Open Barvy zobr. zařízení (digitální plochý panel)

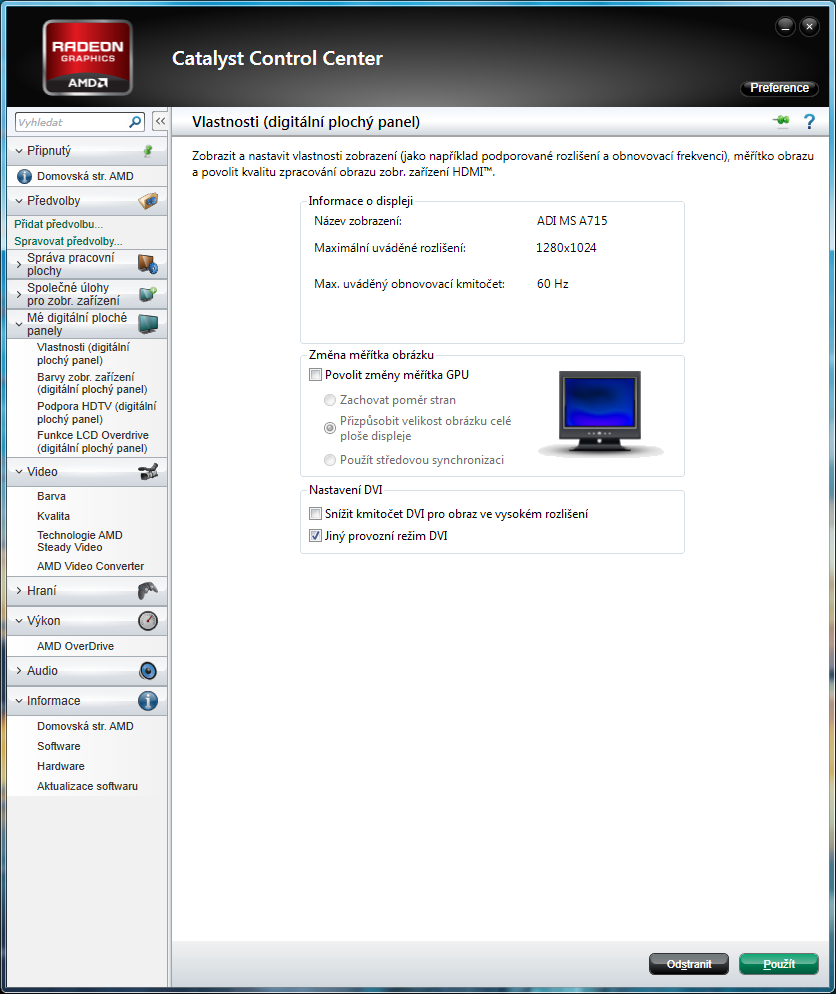click(92, 383)
